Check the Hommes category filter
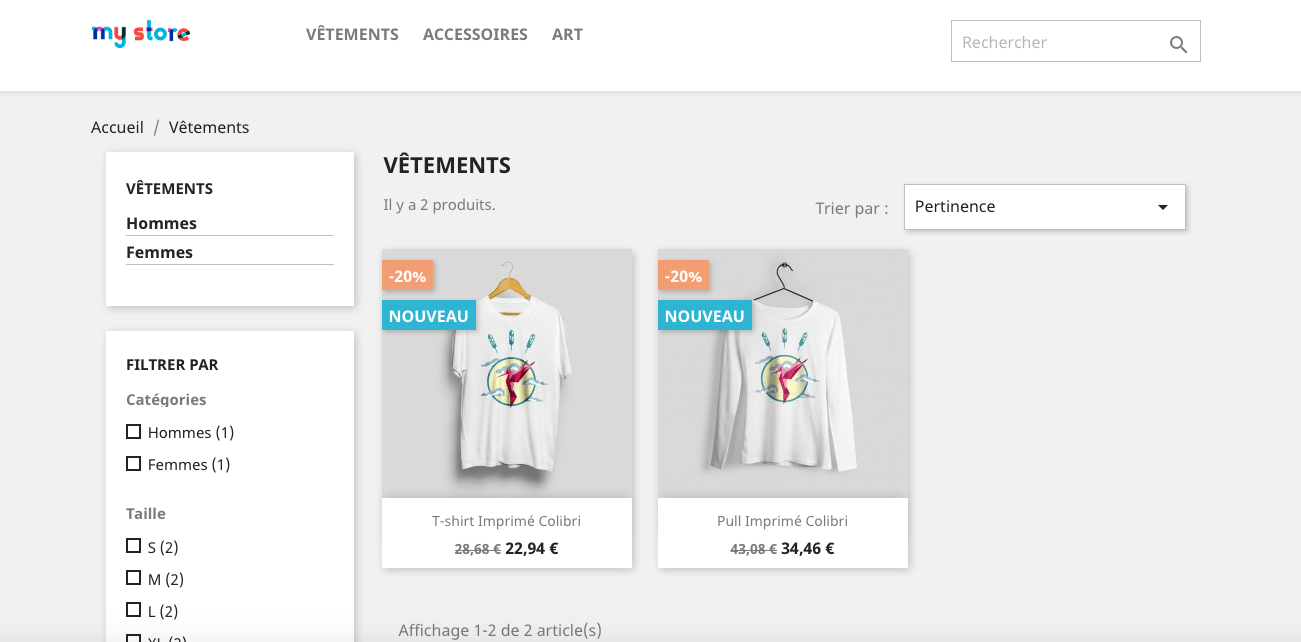The width and height of the screenshot is (1301, 642). 133,432
